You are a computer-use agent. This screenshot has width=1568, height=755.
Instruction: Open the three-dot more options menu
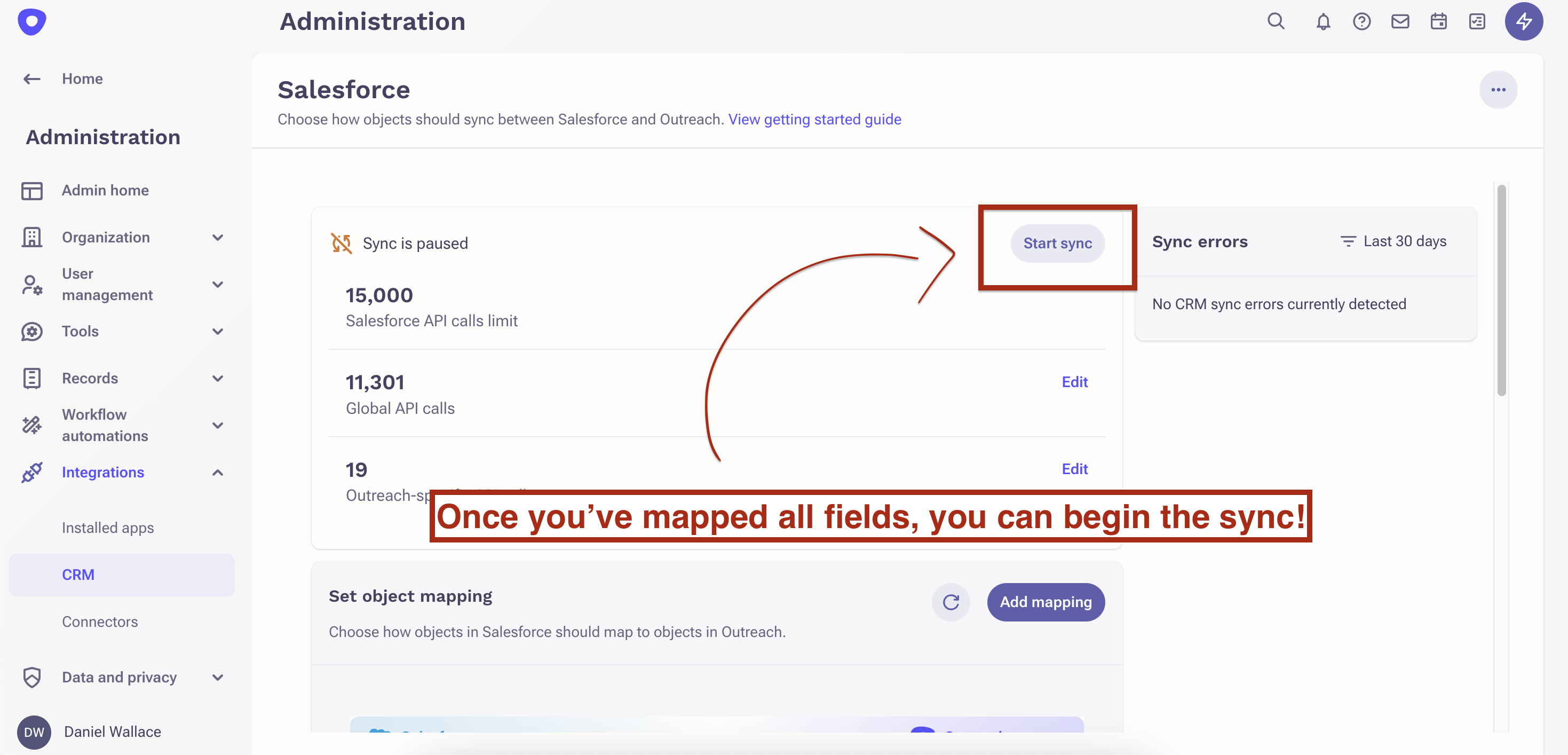[1498, 90]
